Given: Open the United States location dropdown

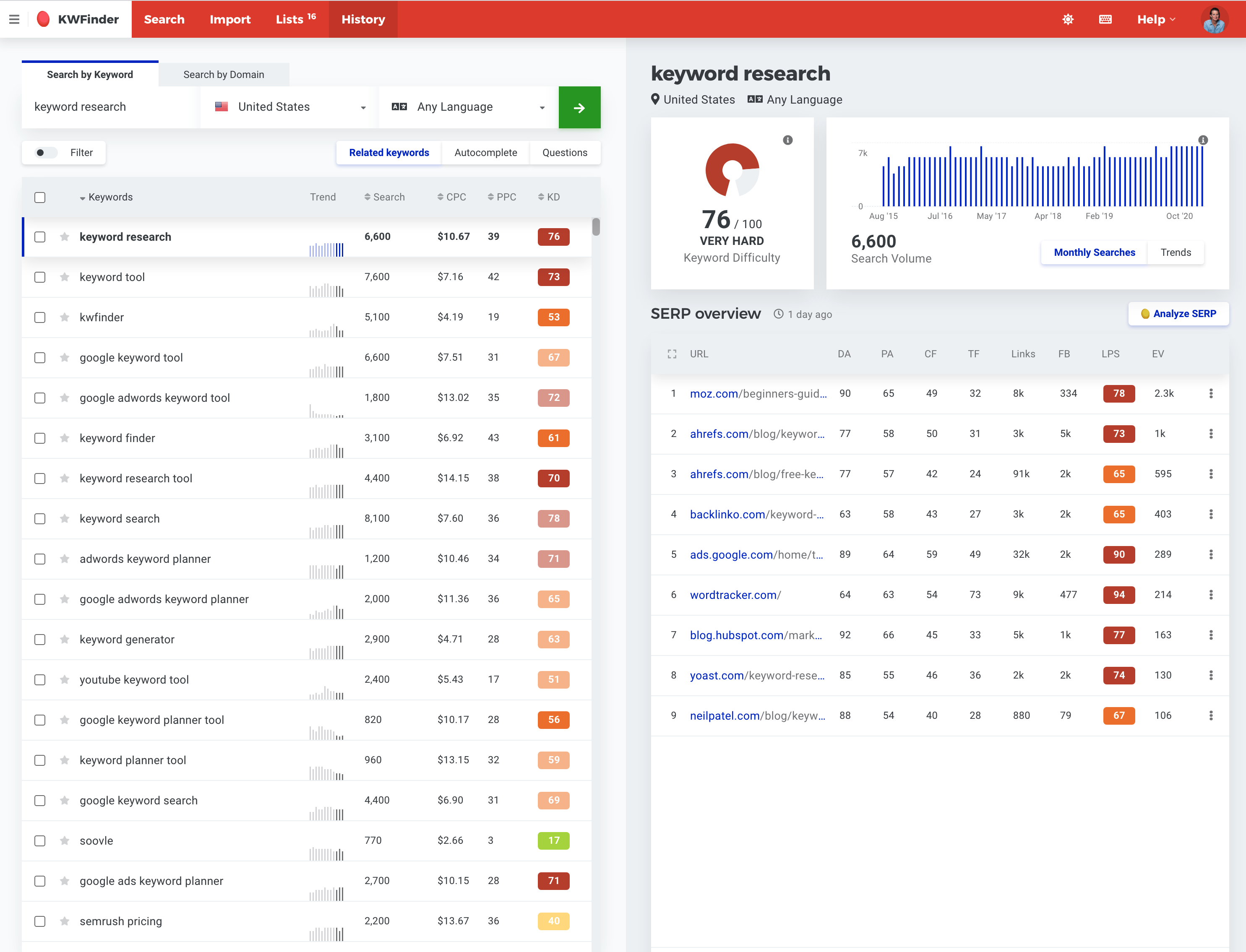Looking at the screenshot, I should [289, 107].
